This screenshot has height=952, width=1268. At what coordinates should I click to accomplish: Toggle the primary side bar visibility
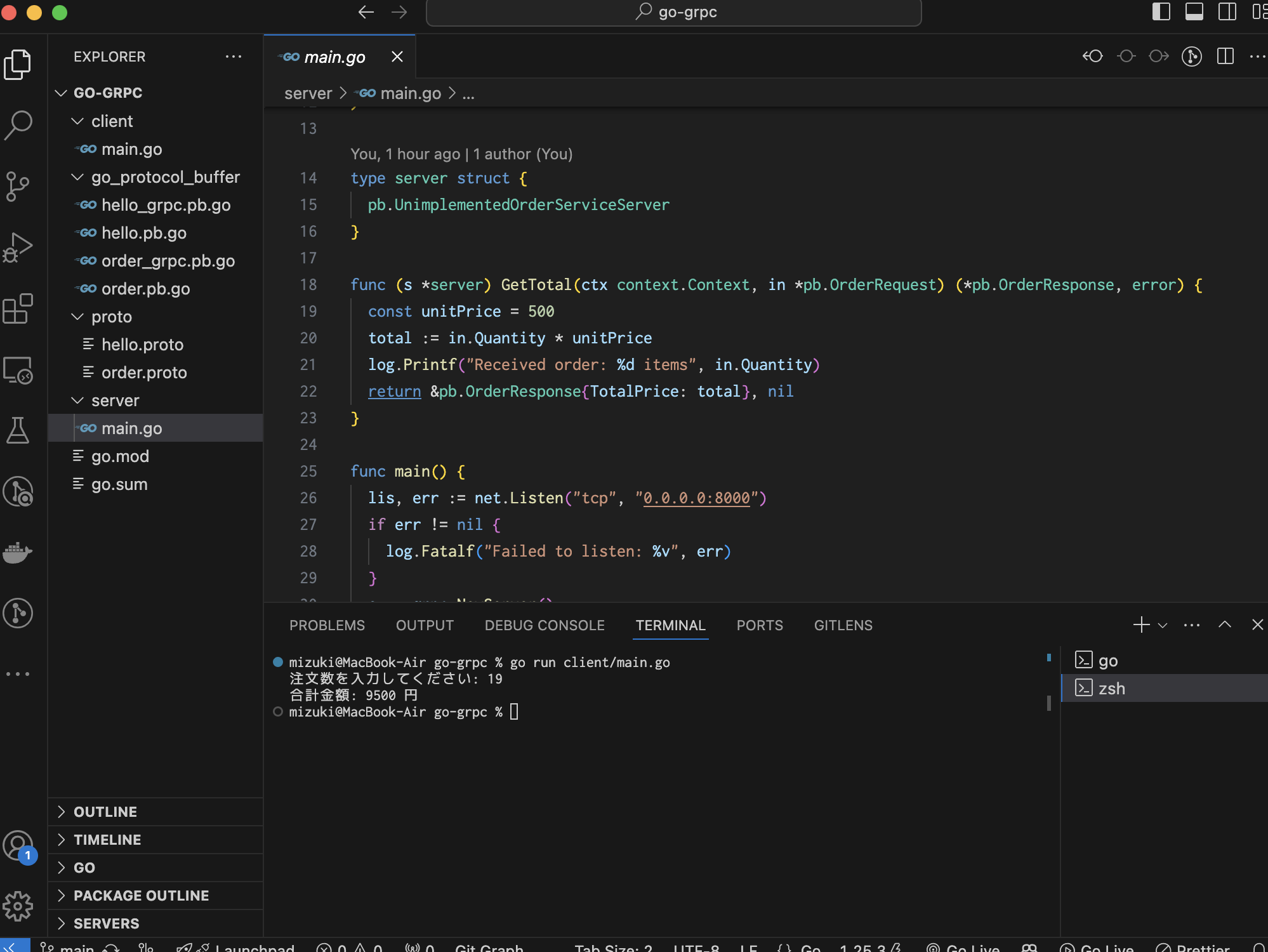(x=1161, y=12)
